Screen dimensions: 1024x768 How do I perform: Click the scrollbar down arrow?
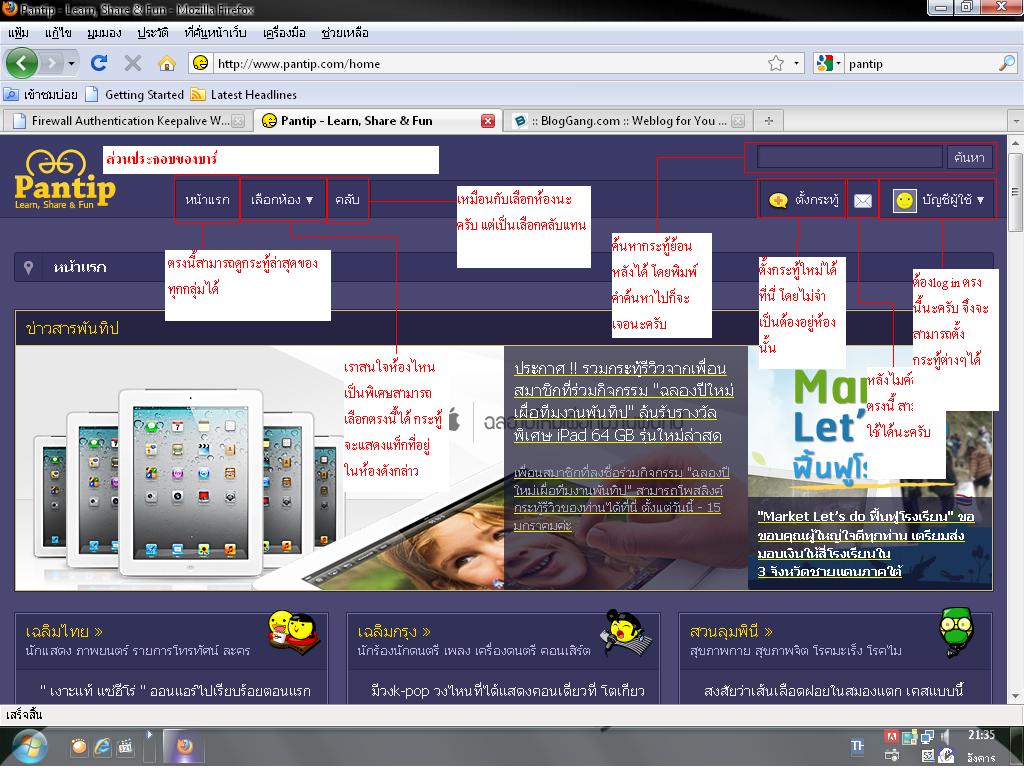coord(1016,696)
